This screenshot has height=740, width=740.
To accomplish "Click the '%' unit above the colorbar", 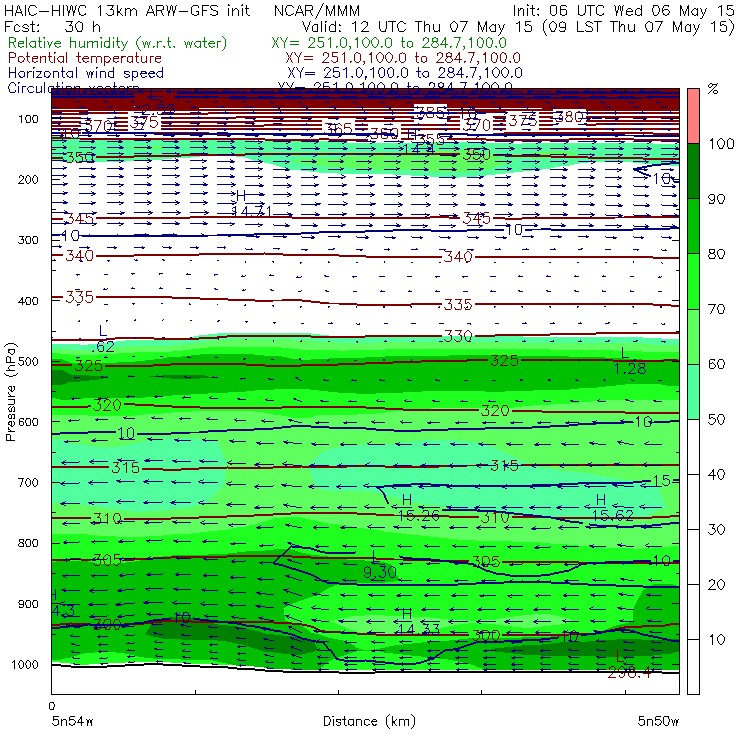I will pos(713,89).
